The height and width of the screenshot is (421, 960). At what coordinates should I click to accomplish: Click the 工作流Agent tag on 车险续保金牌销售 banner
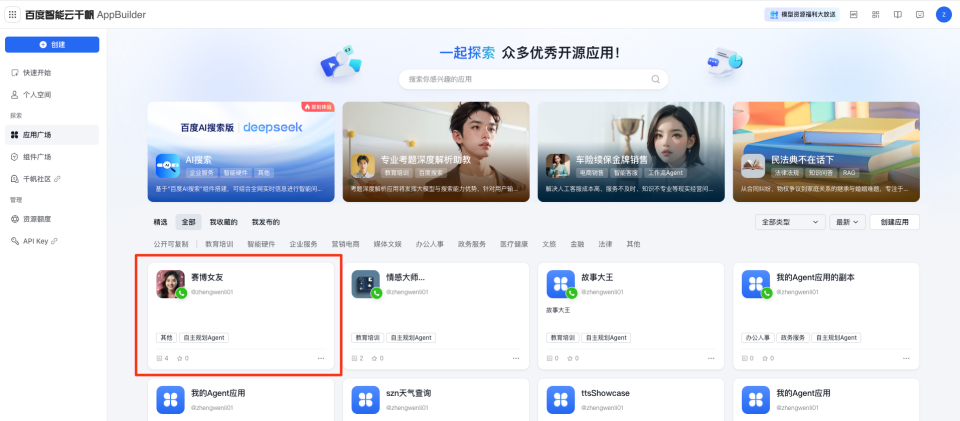coord(667,173)
